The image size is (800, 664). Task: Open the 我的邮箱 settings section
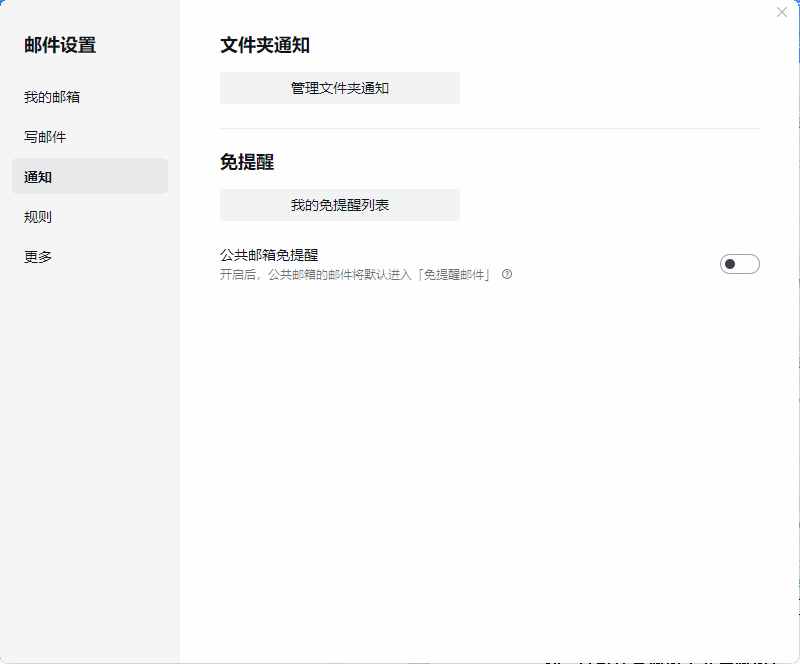tap(52, 97)
